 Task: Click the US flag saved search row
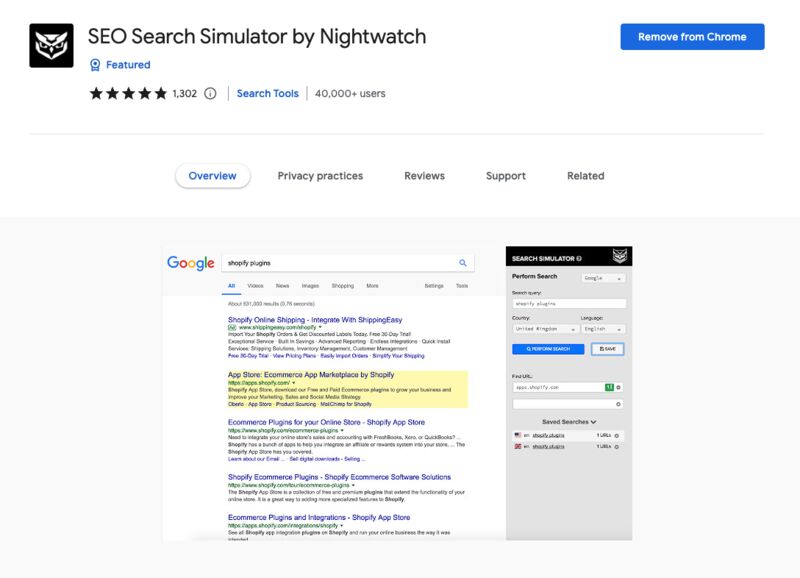568,436
